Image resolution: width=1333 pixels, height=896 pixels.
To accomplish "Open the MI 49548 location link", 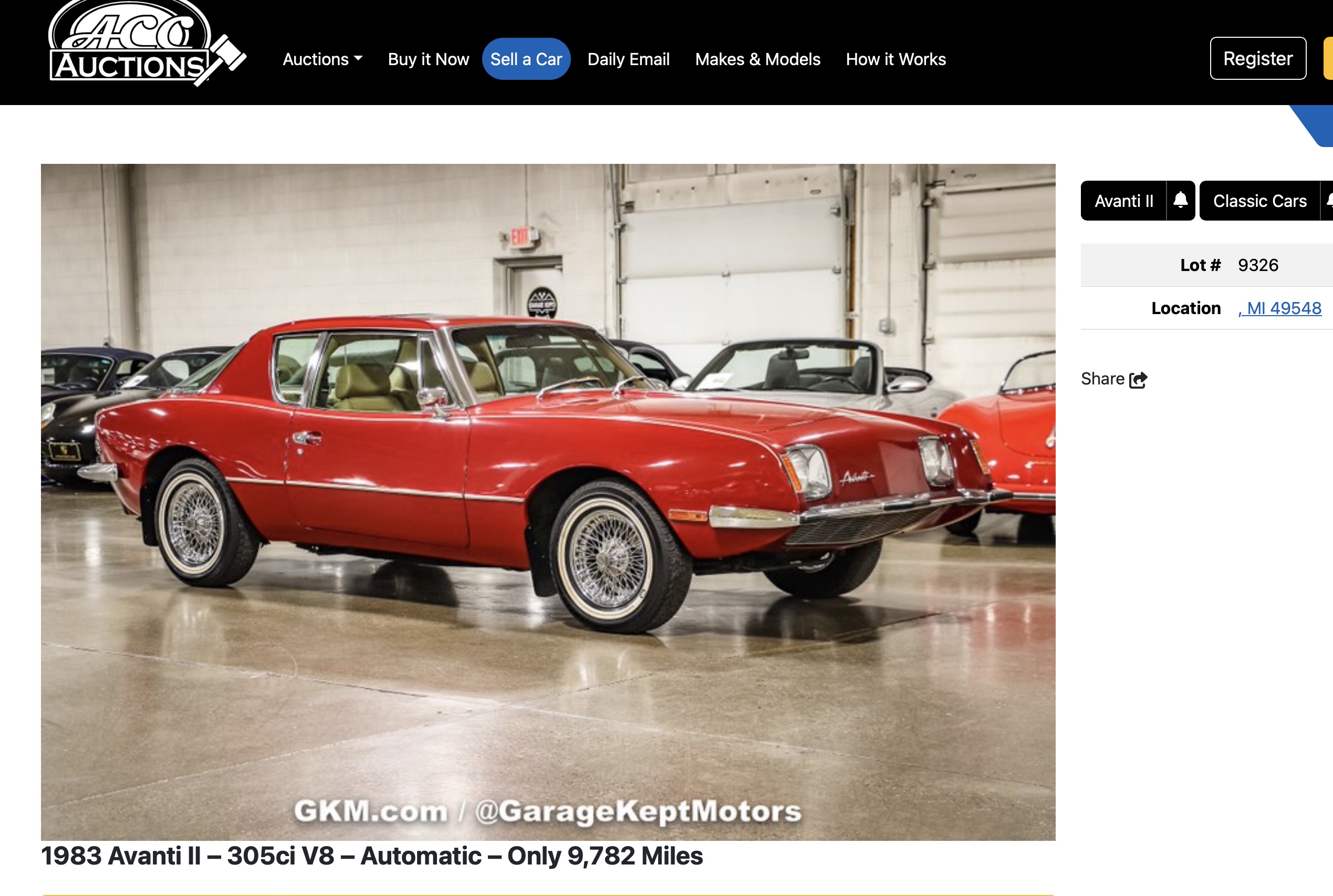I will point(1280,308).
